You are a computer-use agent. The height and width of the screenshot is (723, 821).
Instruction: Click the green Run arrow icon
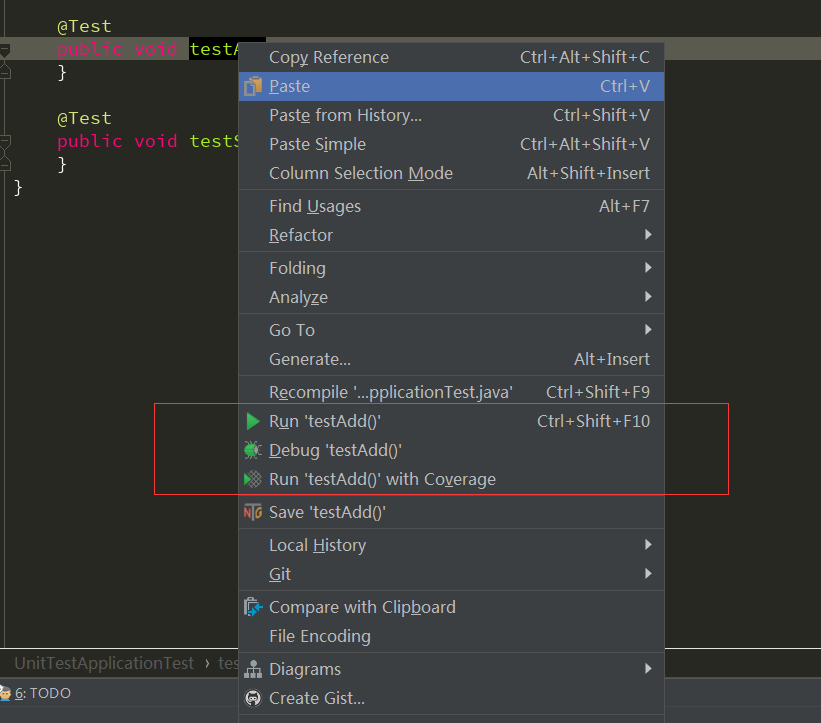click(x=253, y=421)
